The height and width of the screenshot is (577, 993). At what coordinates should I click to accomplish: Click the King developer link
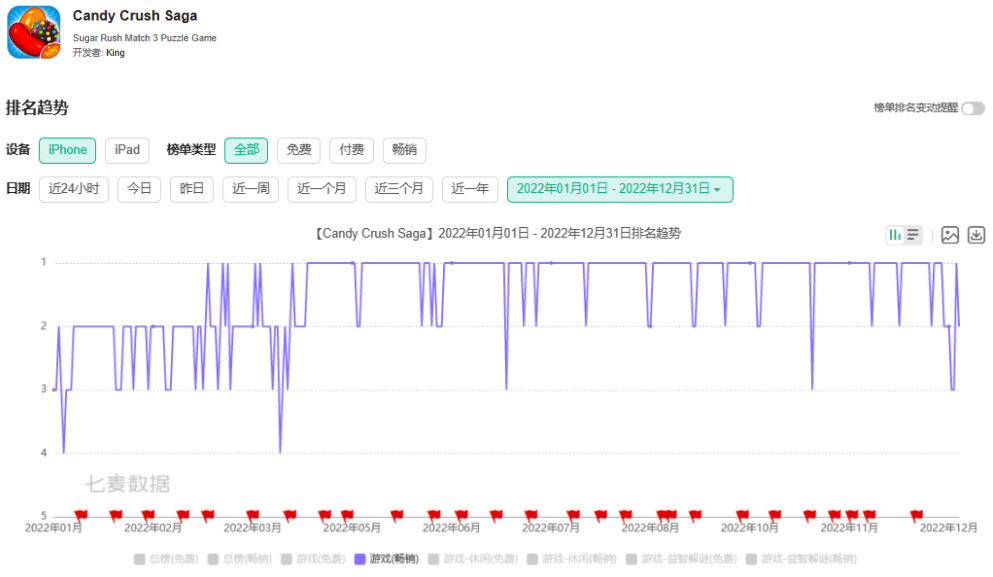(x=114, y=53)
